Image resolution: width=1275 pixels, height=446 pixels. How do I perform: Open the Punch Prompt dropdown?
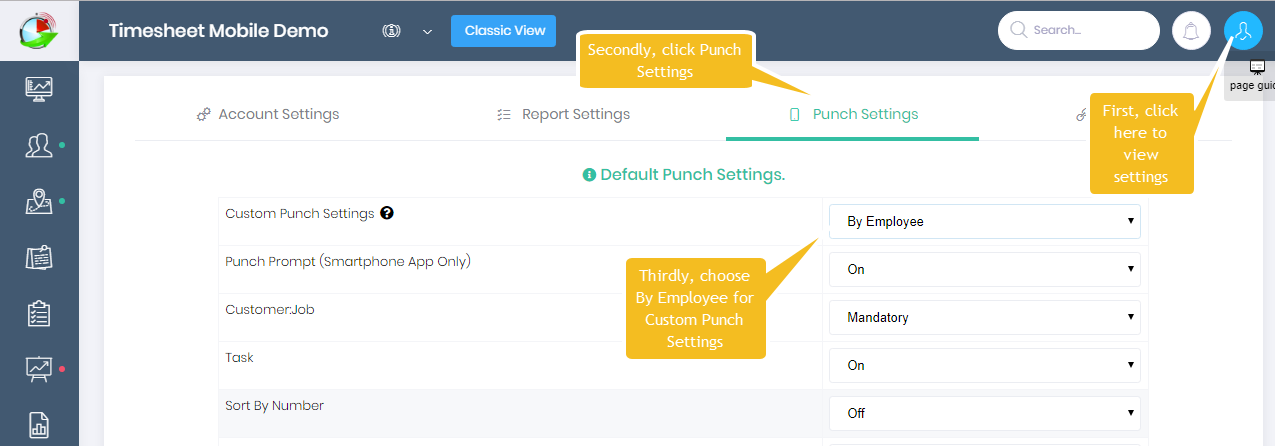(985, 269)
